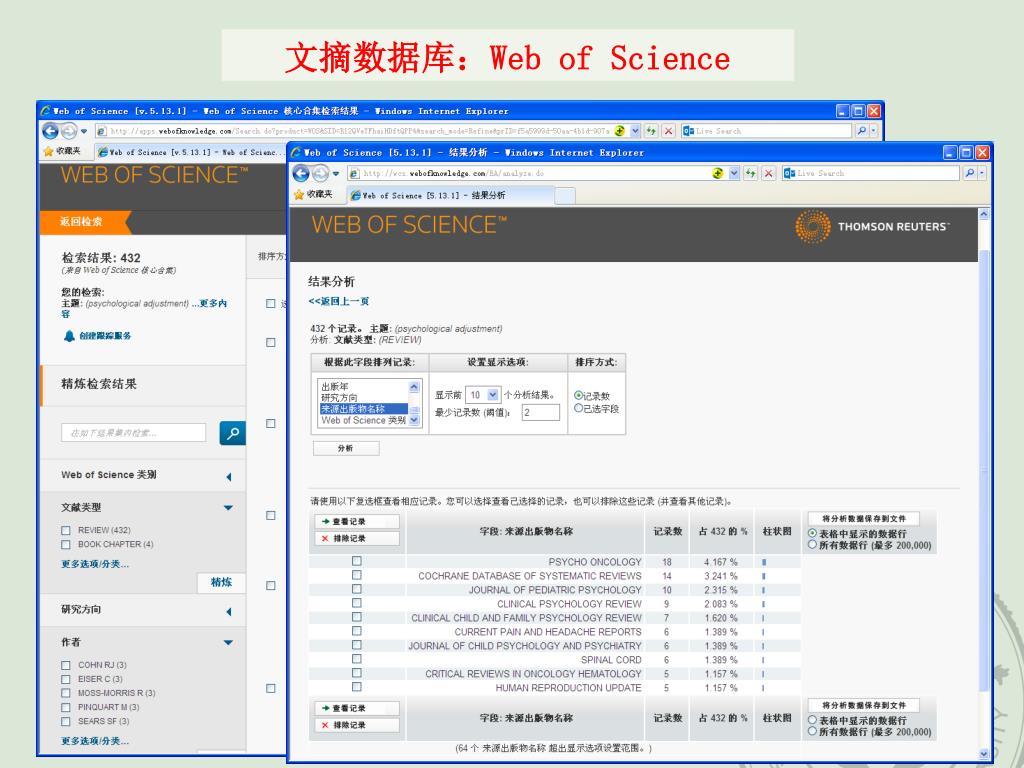Check the REVIEW (432) document type filter
The width and height of the screenshot is (1024, 768).
pos(65,530)
